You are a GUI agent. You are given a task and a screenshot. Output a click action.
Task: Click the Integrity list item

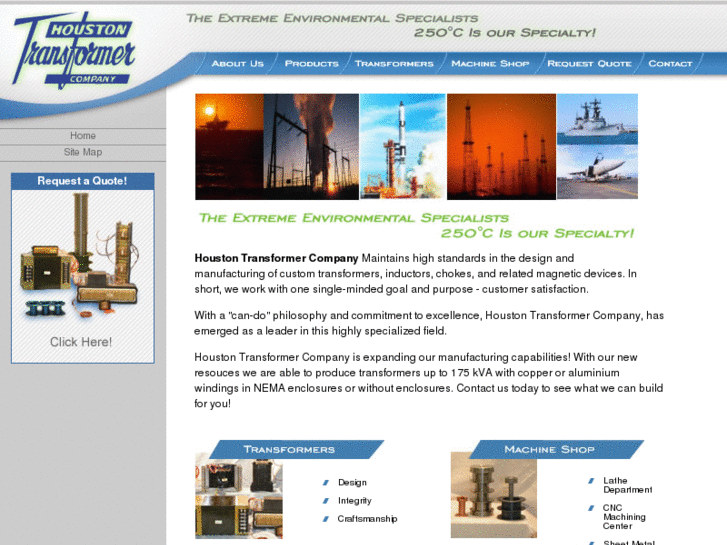coord(355,500)
